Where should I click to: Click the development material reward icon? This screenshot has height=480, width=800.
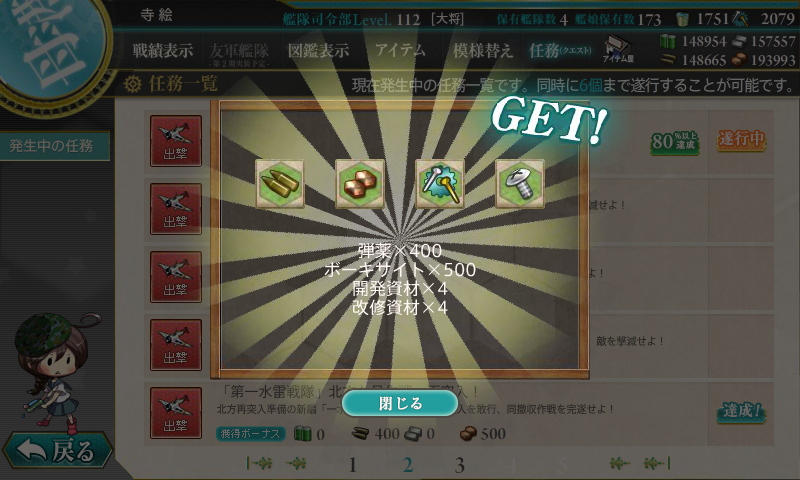coord(440,184)
